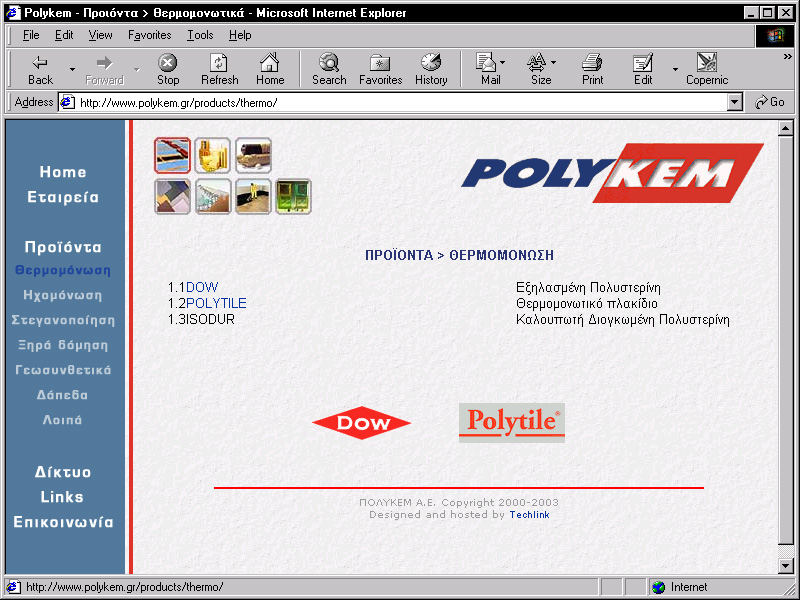800x600 pixels.
Task: Open Προϊόντα section in sidebar
Action: [x=63, y=247]
